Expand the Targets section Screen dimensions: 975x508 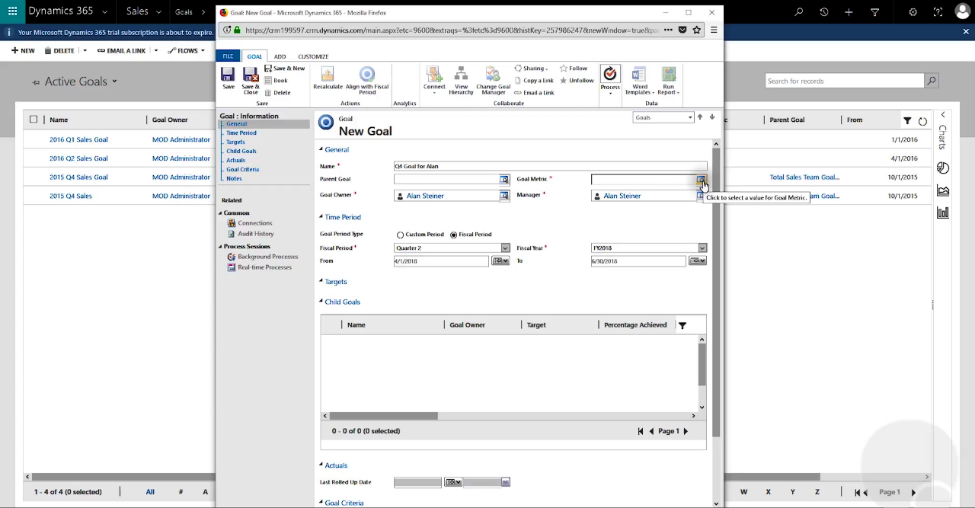[x=321, y=282]
